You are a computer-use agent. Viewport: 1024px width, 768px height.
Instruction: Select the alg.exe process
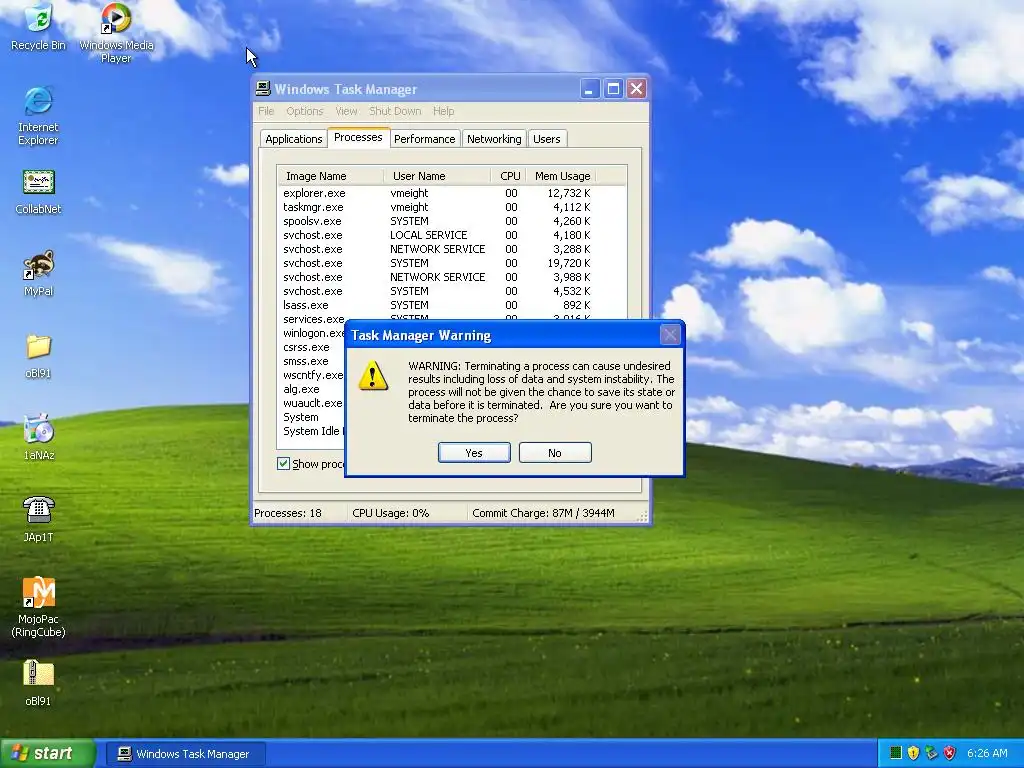[x=301, y=389]
